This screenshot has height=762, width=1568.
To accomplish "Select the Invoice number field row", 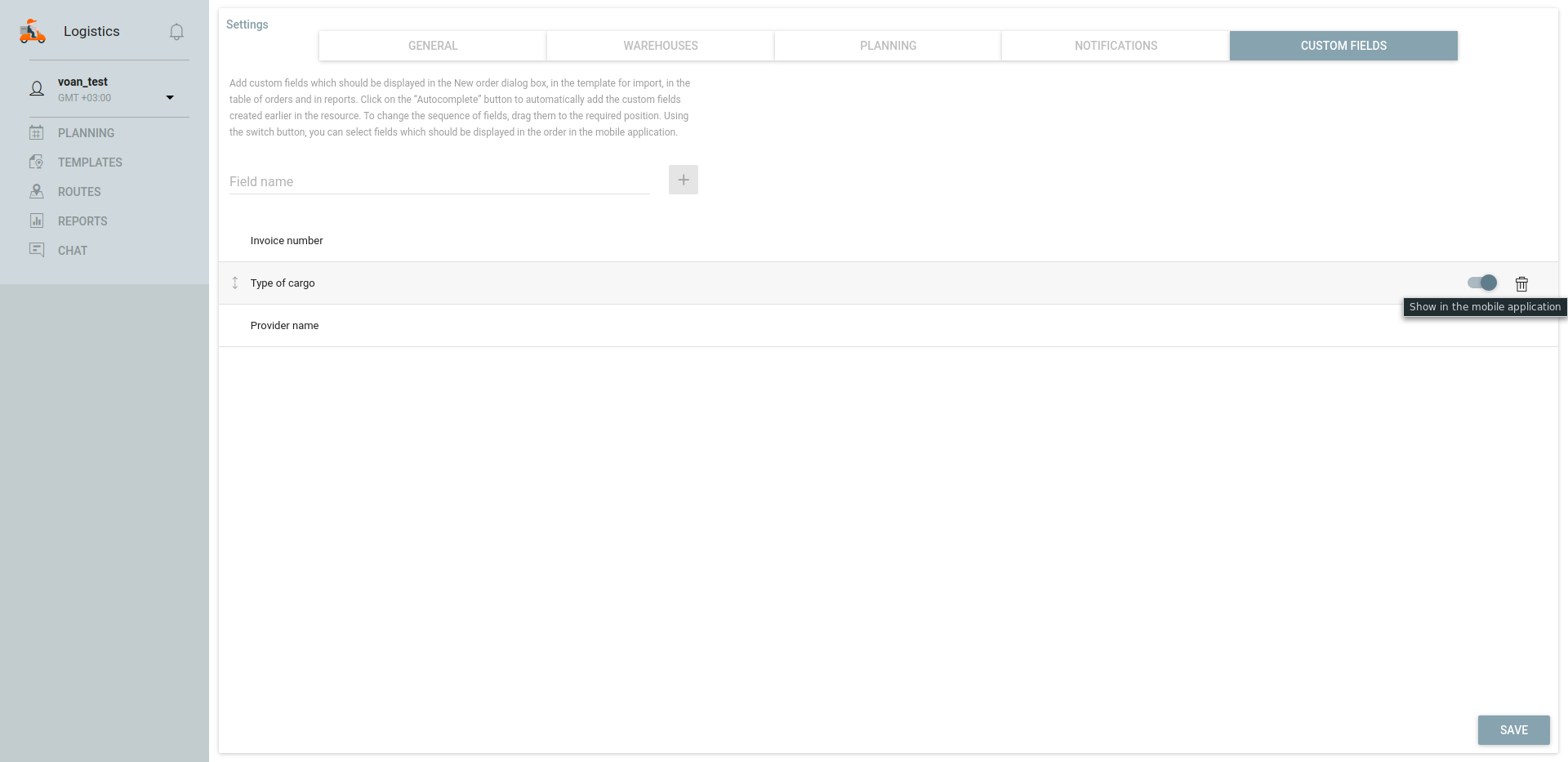I will click(x=287, y=241).
